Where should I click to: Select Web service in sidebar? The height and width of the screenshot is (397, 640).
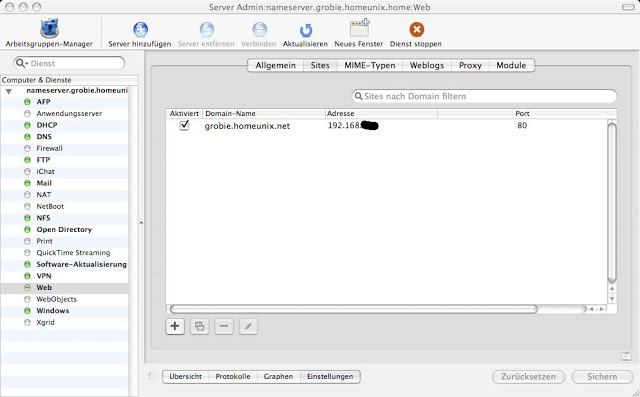pyautogui.click(x=44, y=288)
